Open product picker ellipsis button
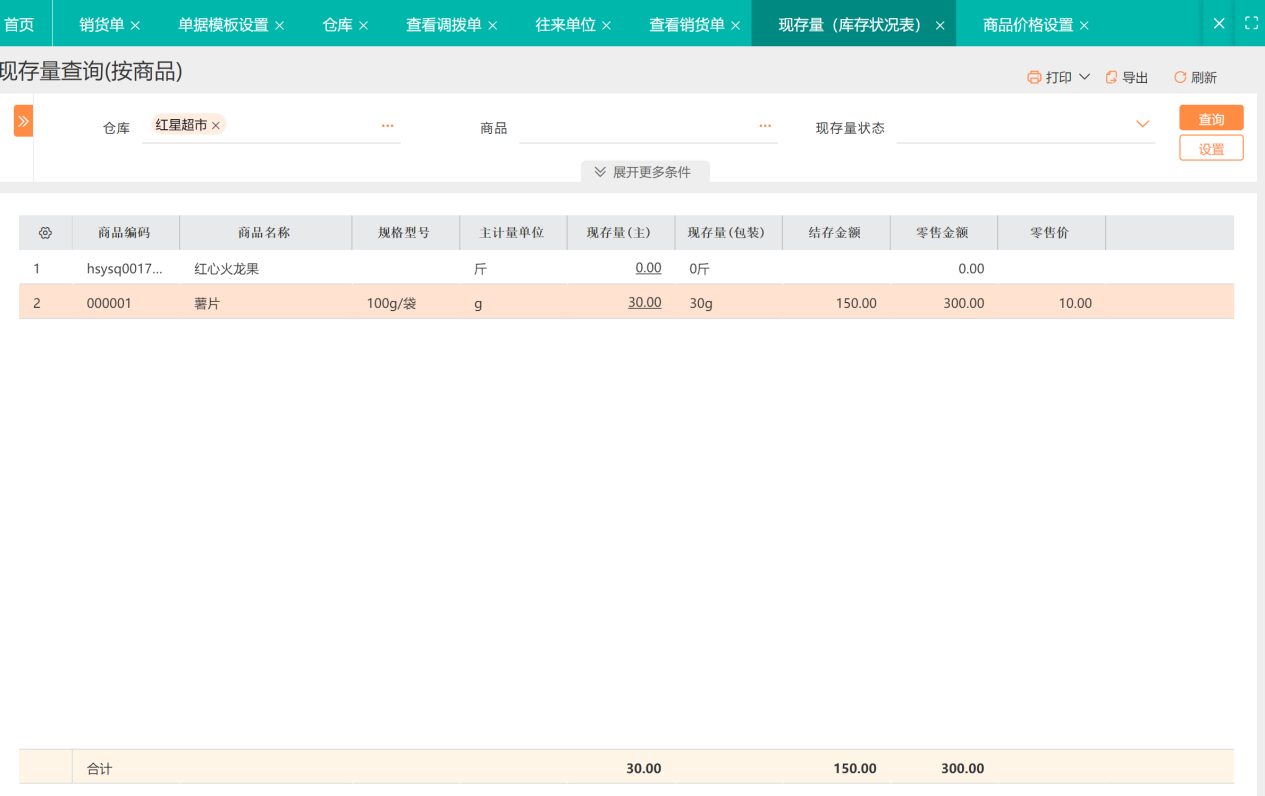The width and height of the screenshot is (1265, 796). tap(765, 126)
